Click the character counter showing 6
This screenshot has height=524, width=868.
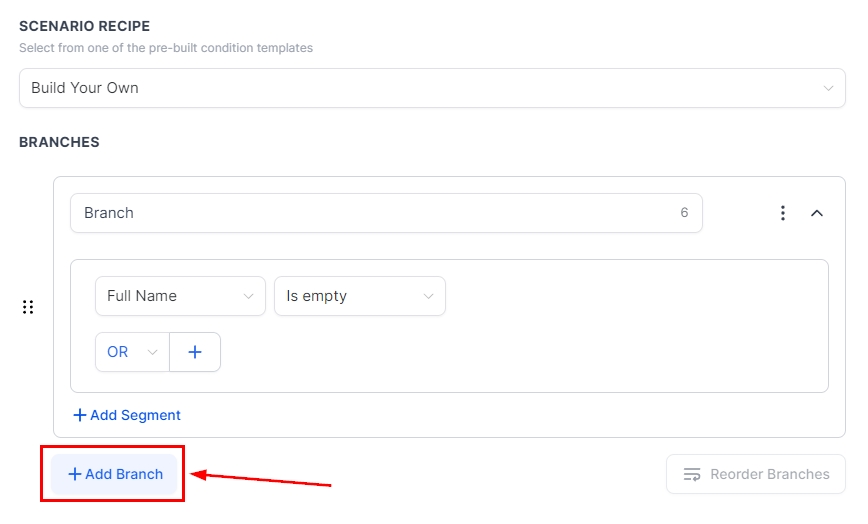[x=684, y=213]
